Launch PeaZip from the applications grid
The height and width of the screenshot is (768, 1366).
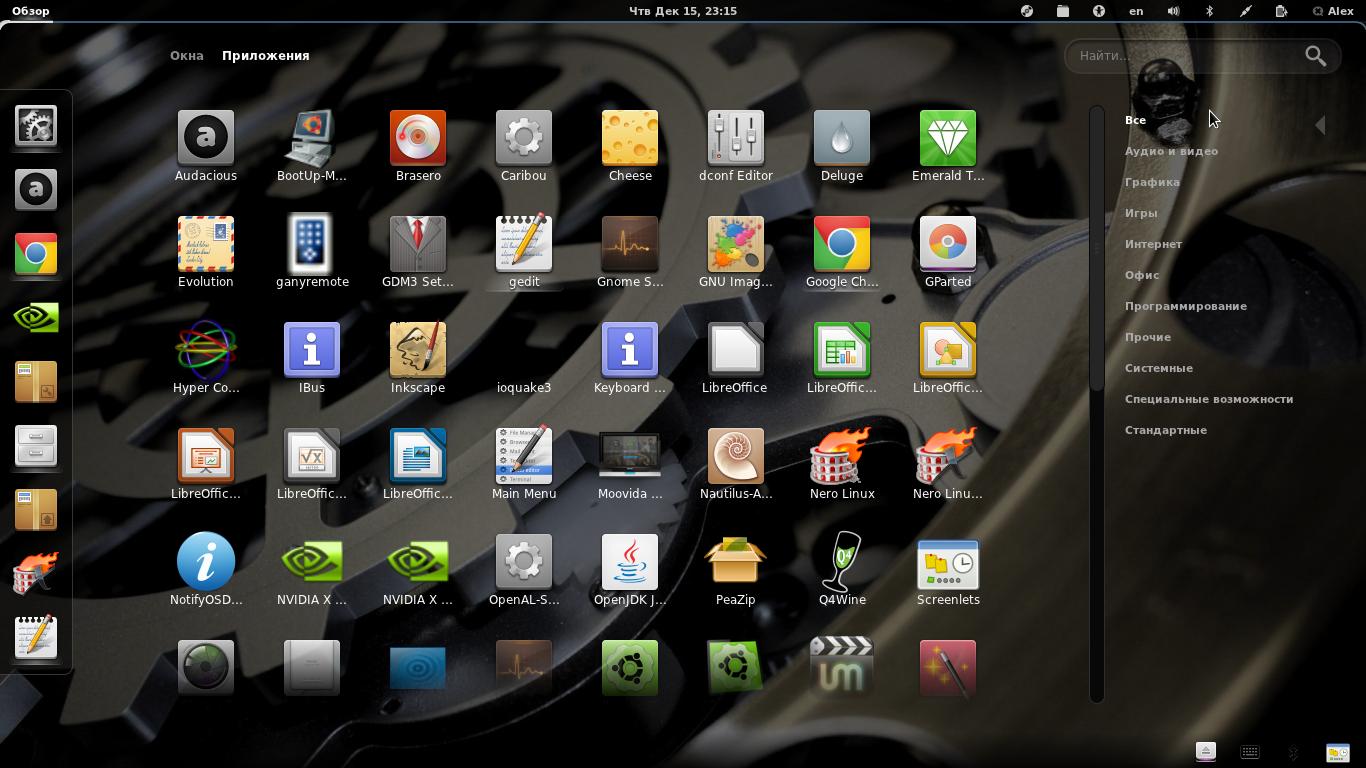[736, 570]
